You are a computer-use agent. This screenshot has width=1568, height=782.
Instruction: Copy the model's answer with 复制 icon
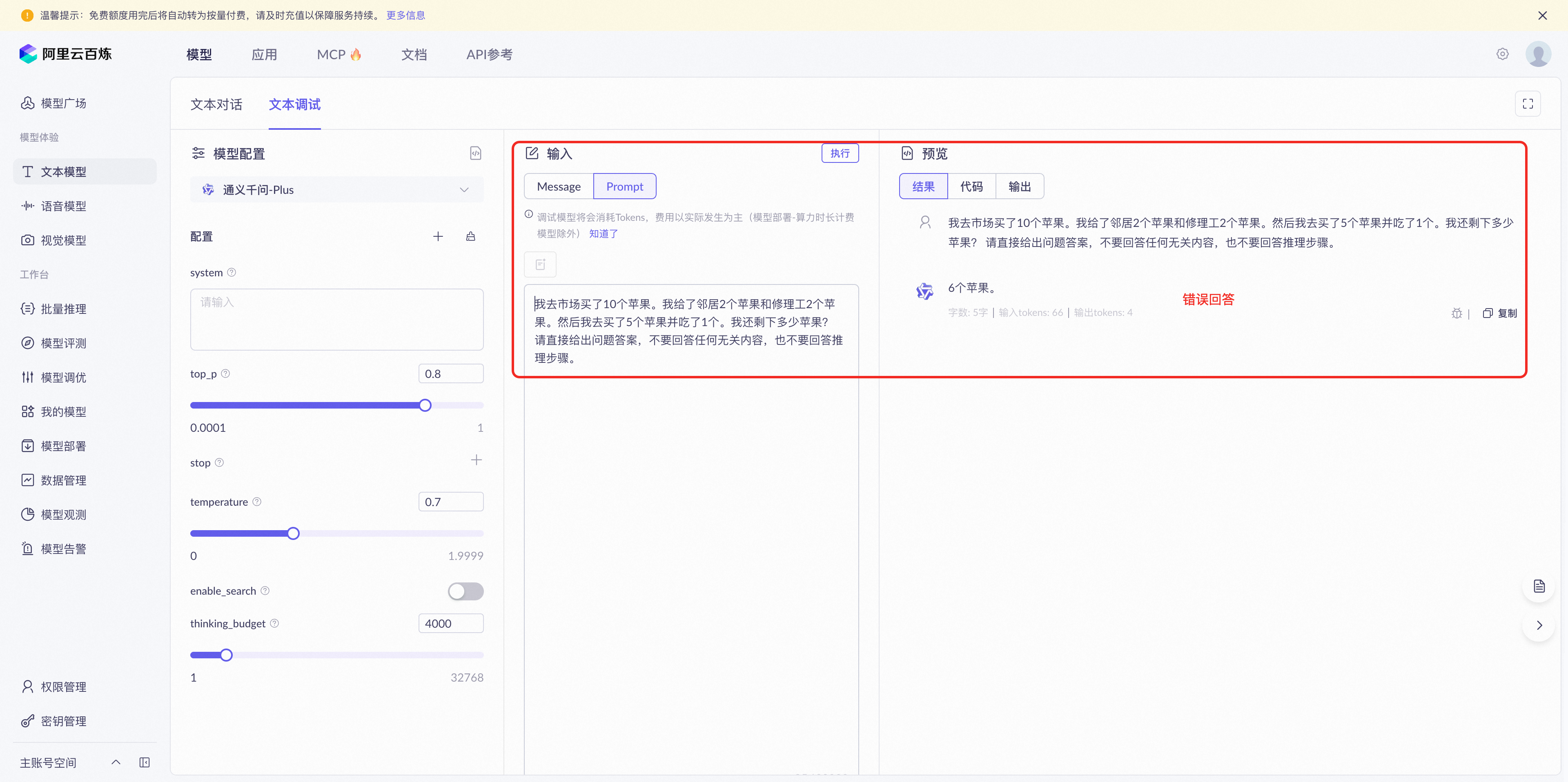pos(1499,313)
